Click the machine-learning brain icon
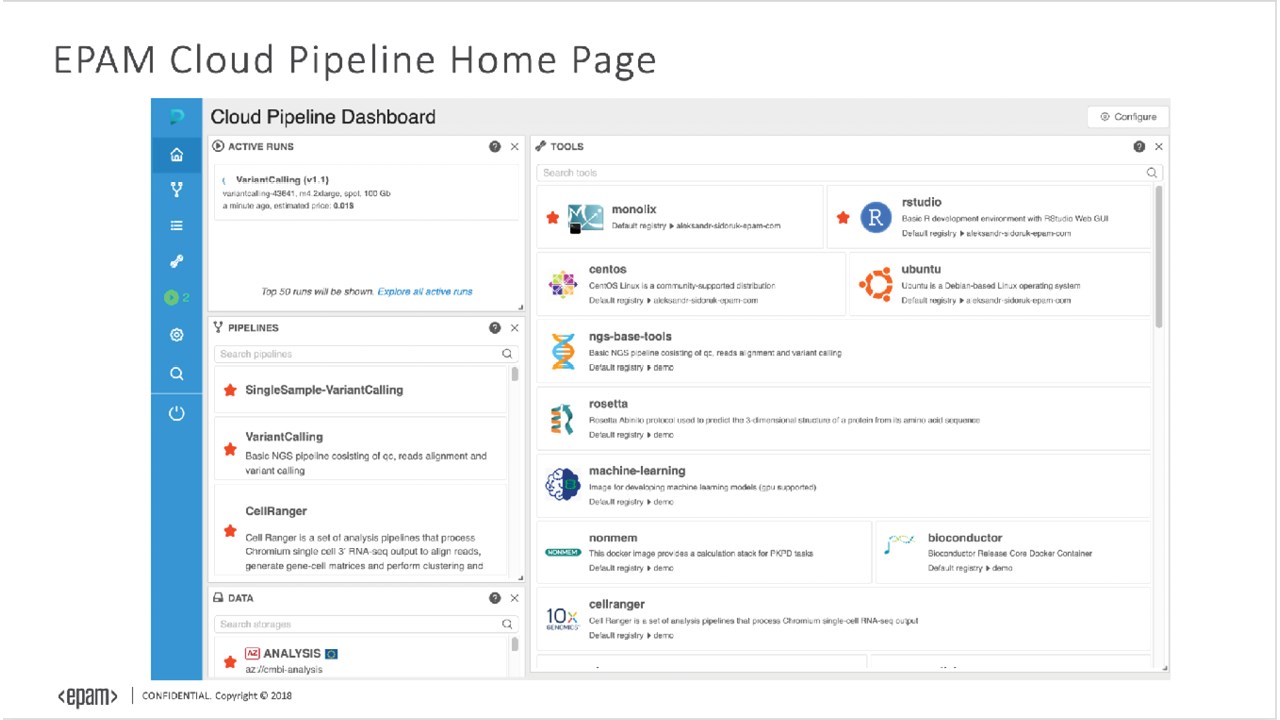Viewport: 1280px width, 720px height. pyautogui.click(x=563, y=486)
